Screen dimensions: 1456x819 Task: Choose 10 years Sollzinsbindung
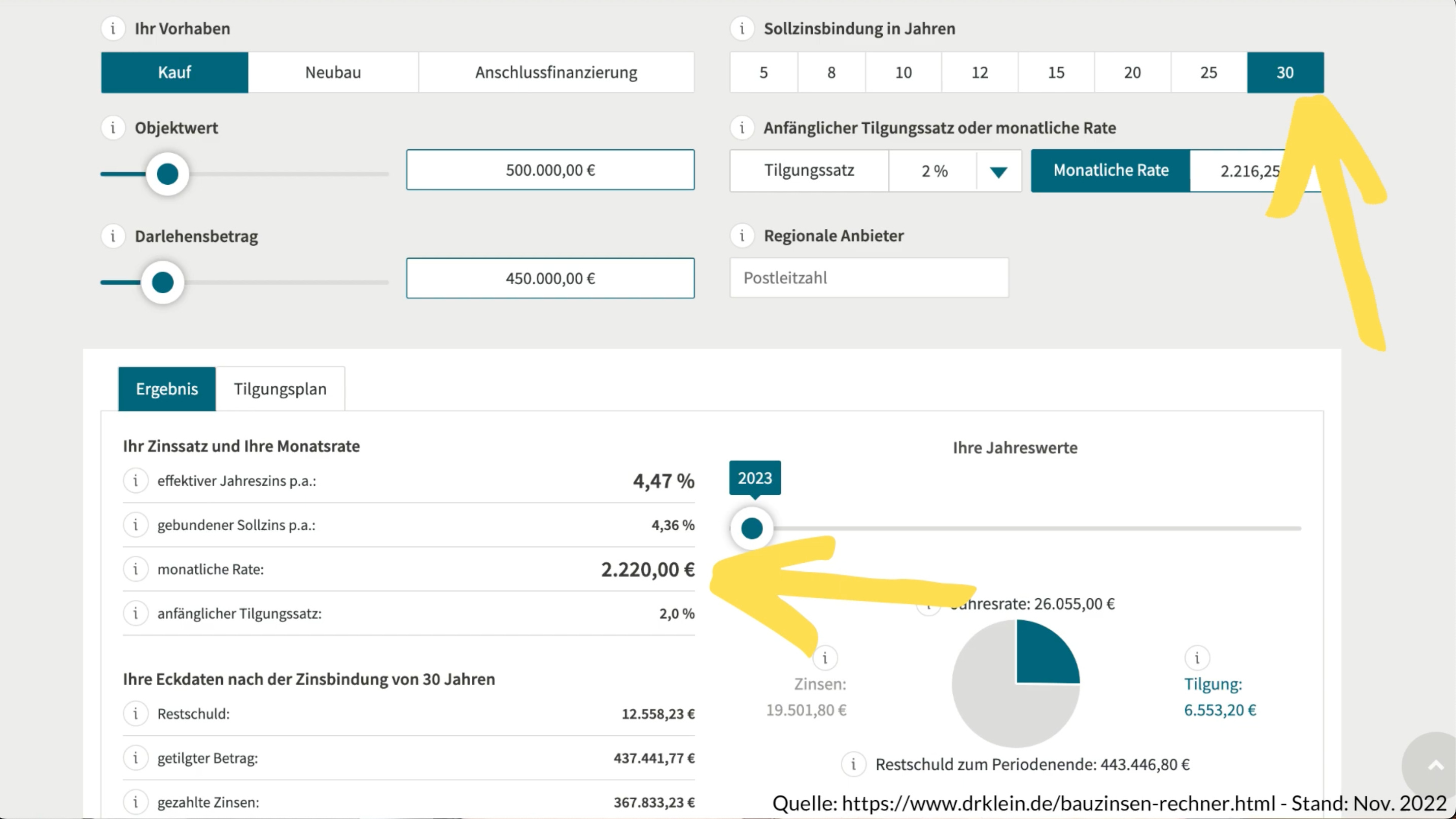point(903,73)
